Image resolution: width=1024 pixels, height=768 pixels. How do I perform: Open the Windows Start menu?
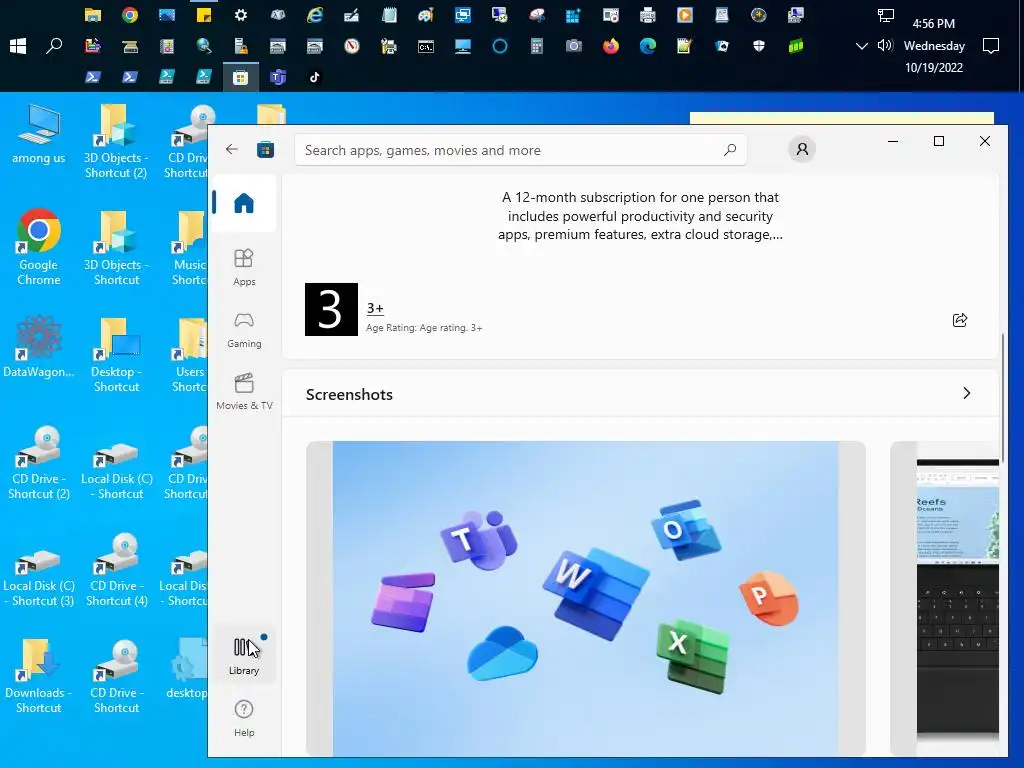point(18,46)
